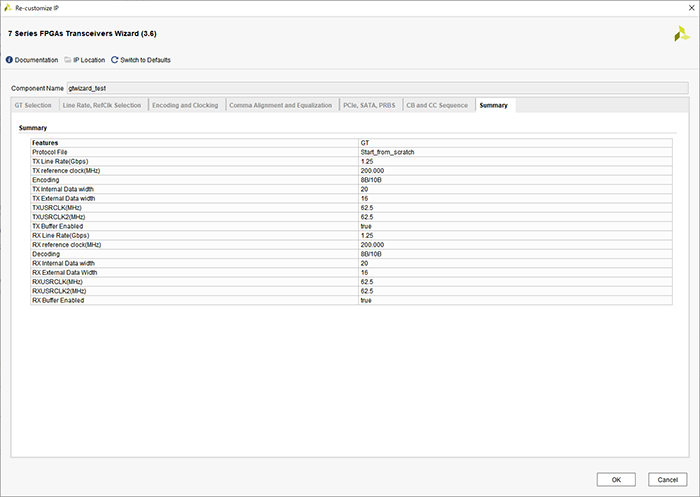Open the Documentation info icon
This screenshot has height=497, width=700.
pyautogui.click(x=9, y=60)
